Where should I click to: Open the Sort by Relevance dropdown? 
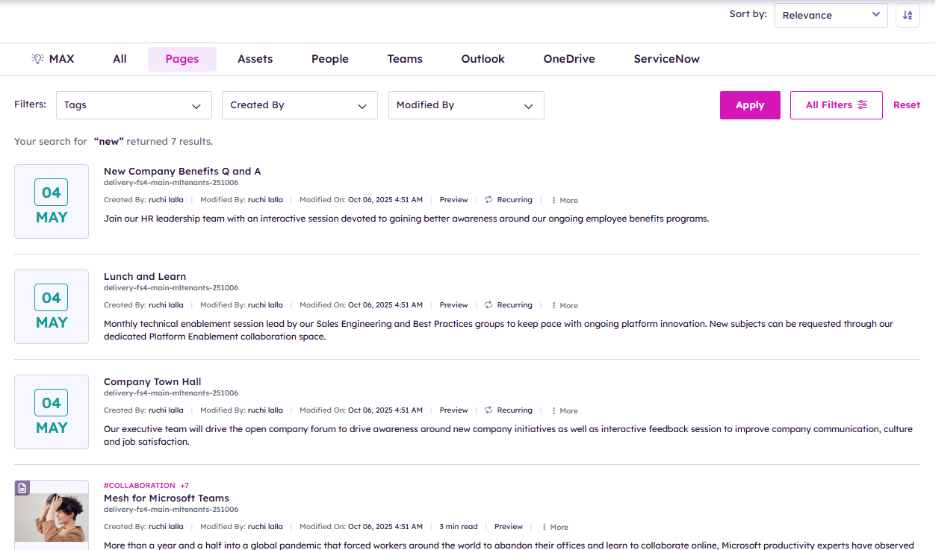point(830,15)
